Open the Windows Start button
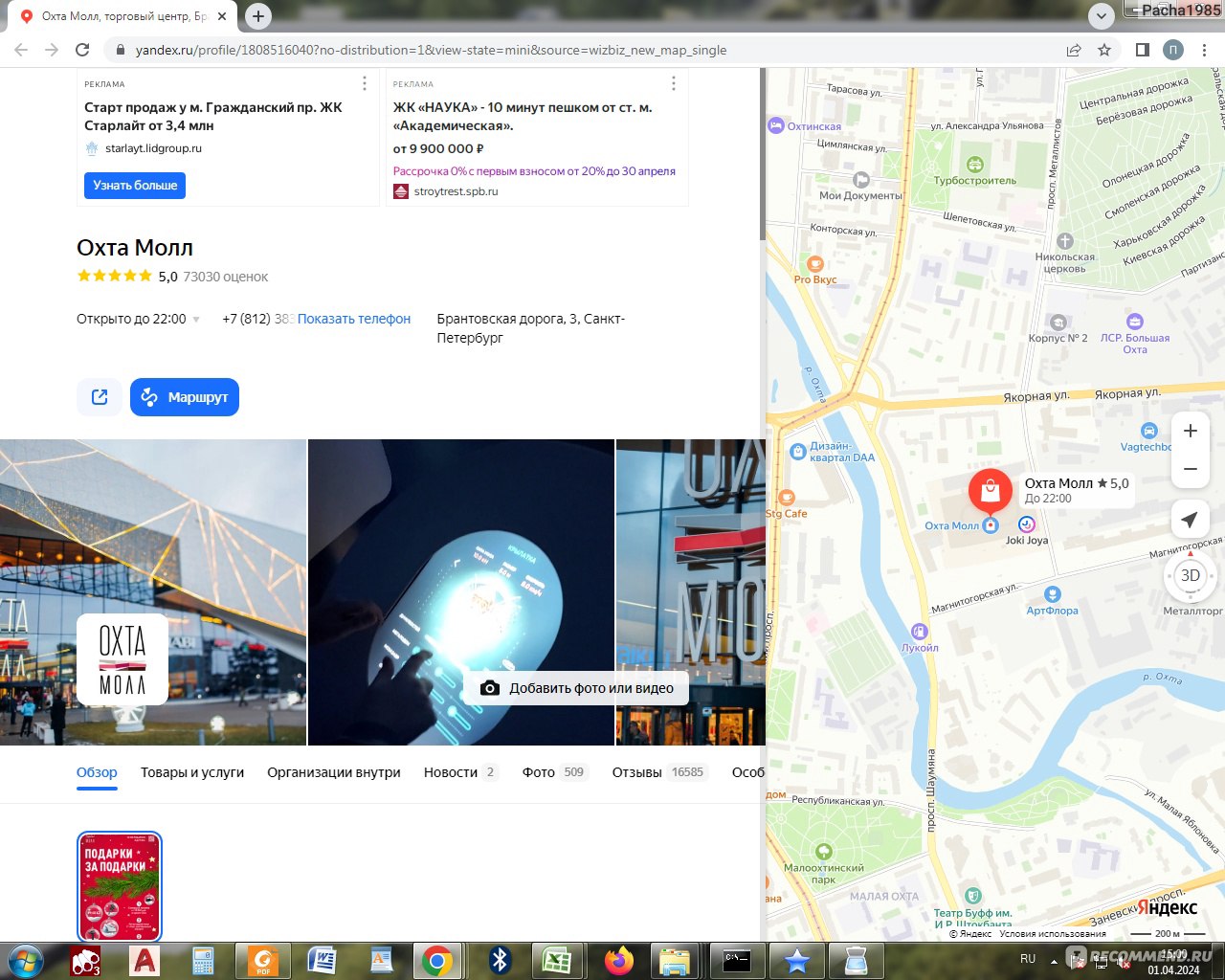Screen dimensions: 1225x980 [x=26, y=960]
